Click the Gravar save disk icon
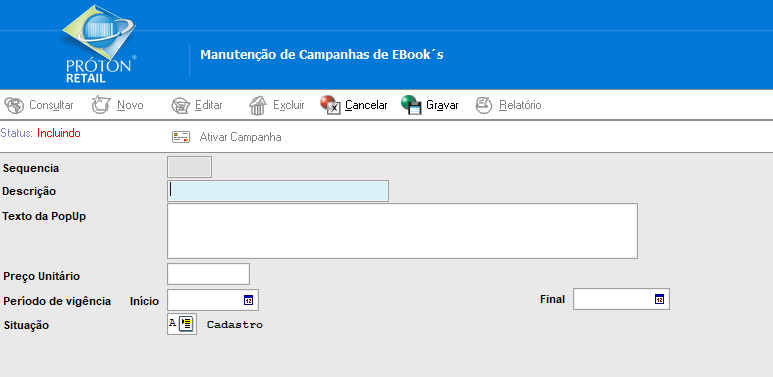Screen dimensions: 773x377 coord(411,105)
